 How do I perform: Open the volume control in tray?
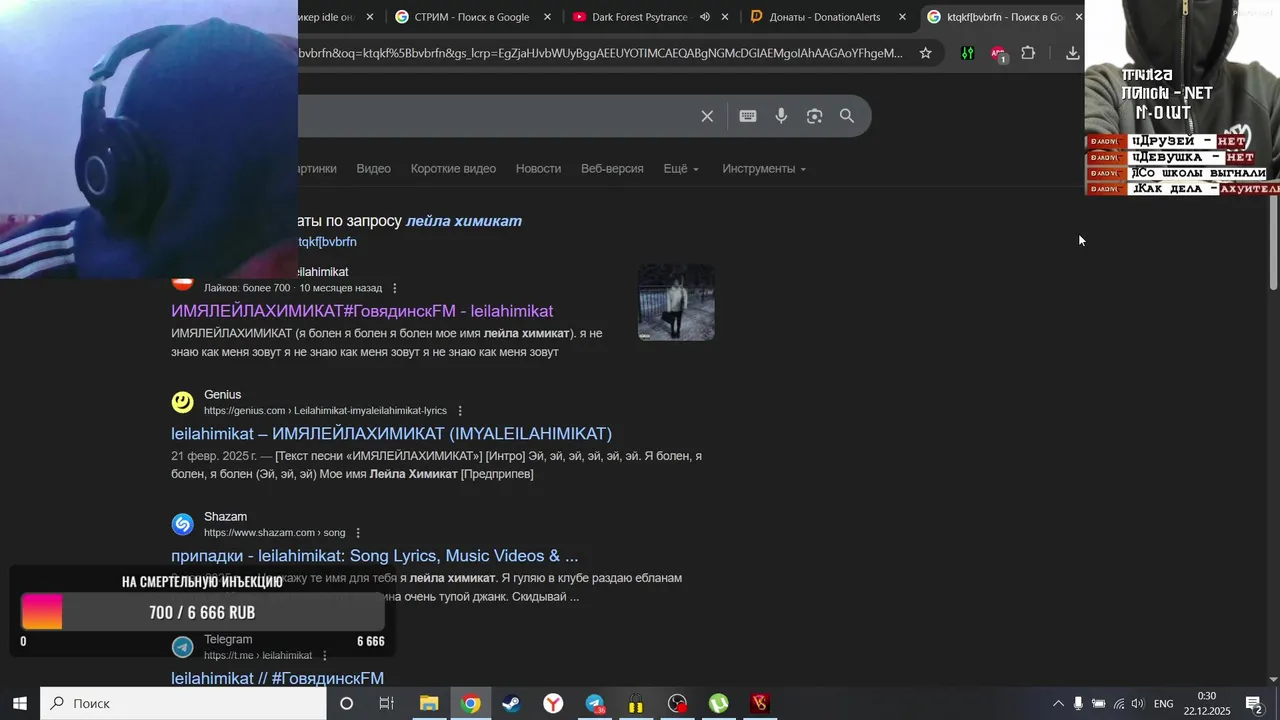coord(1137,703)
